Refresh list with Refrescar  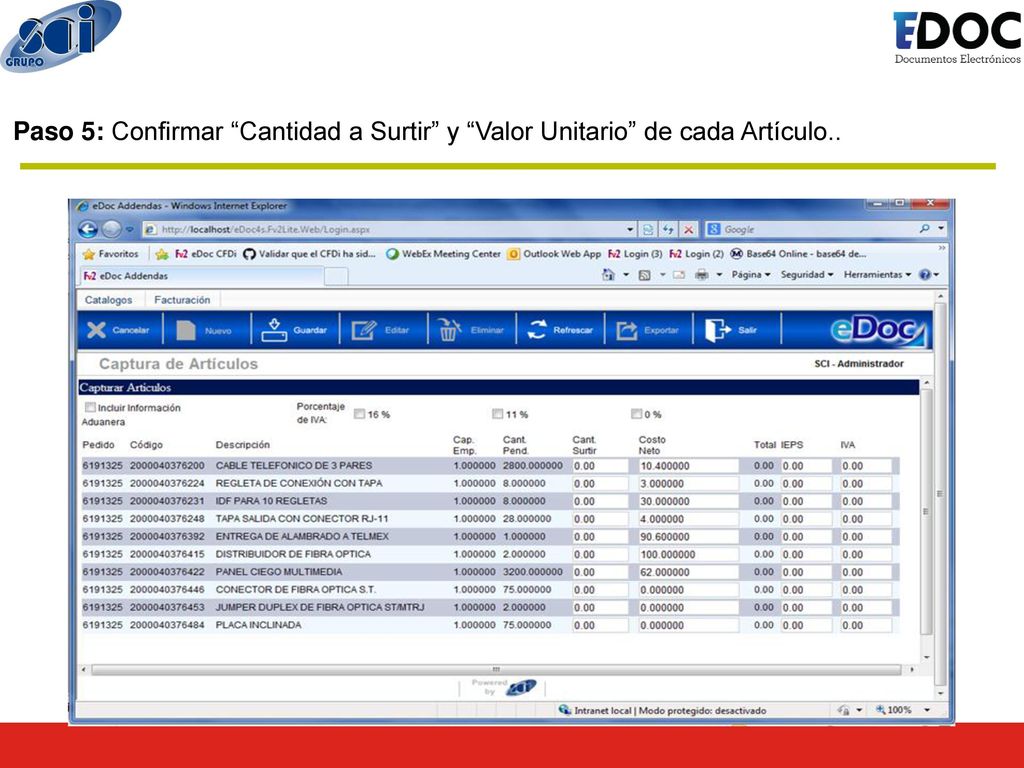(x=560, y=330)
